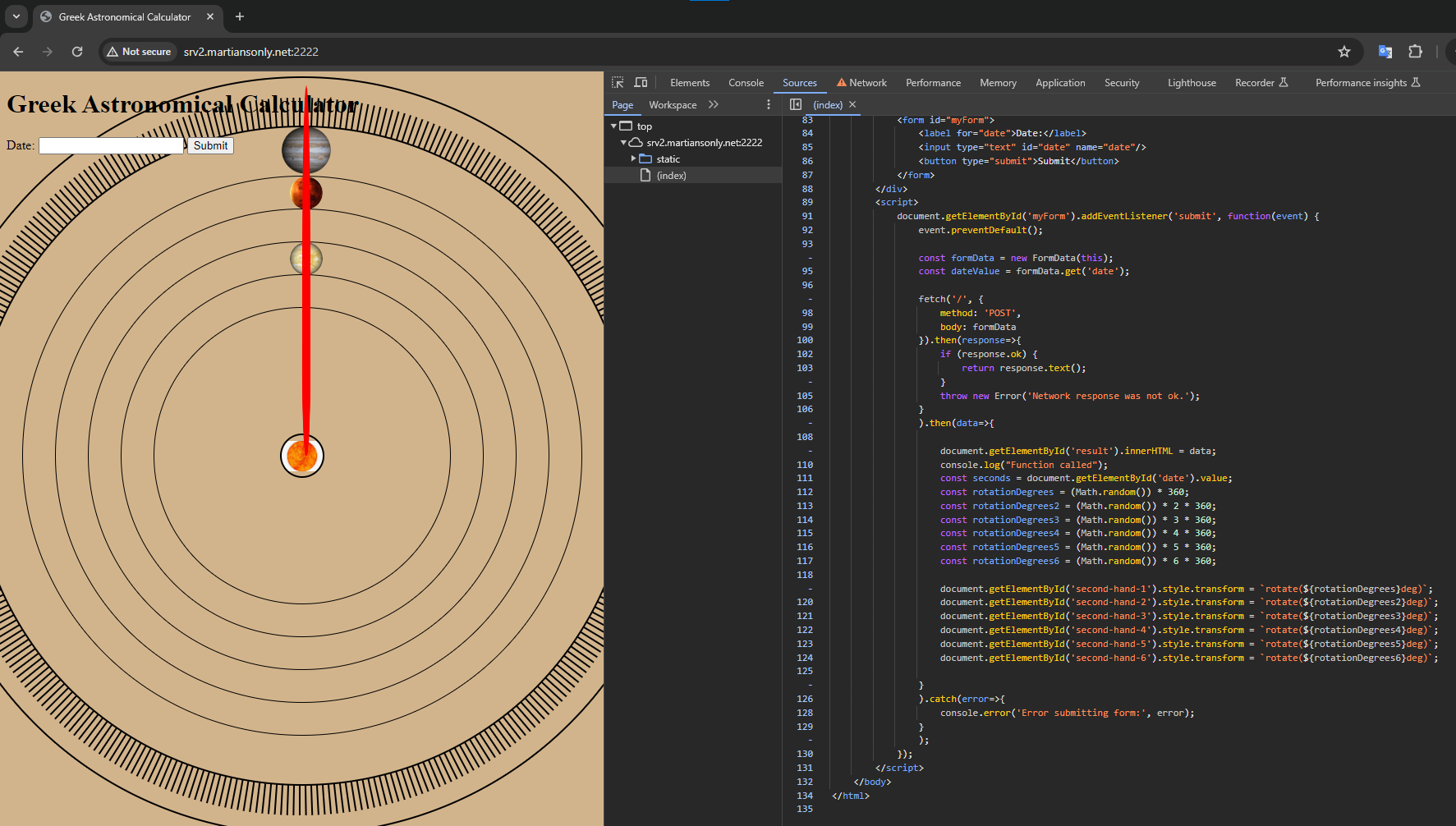
Task: Go back to the previous page
Action: click(18, 52)
